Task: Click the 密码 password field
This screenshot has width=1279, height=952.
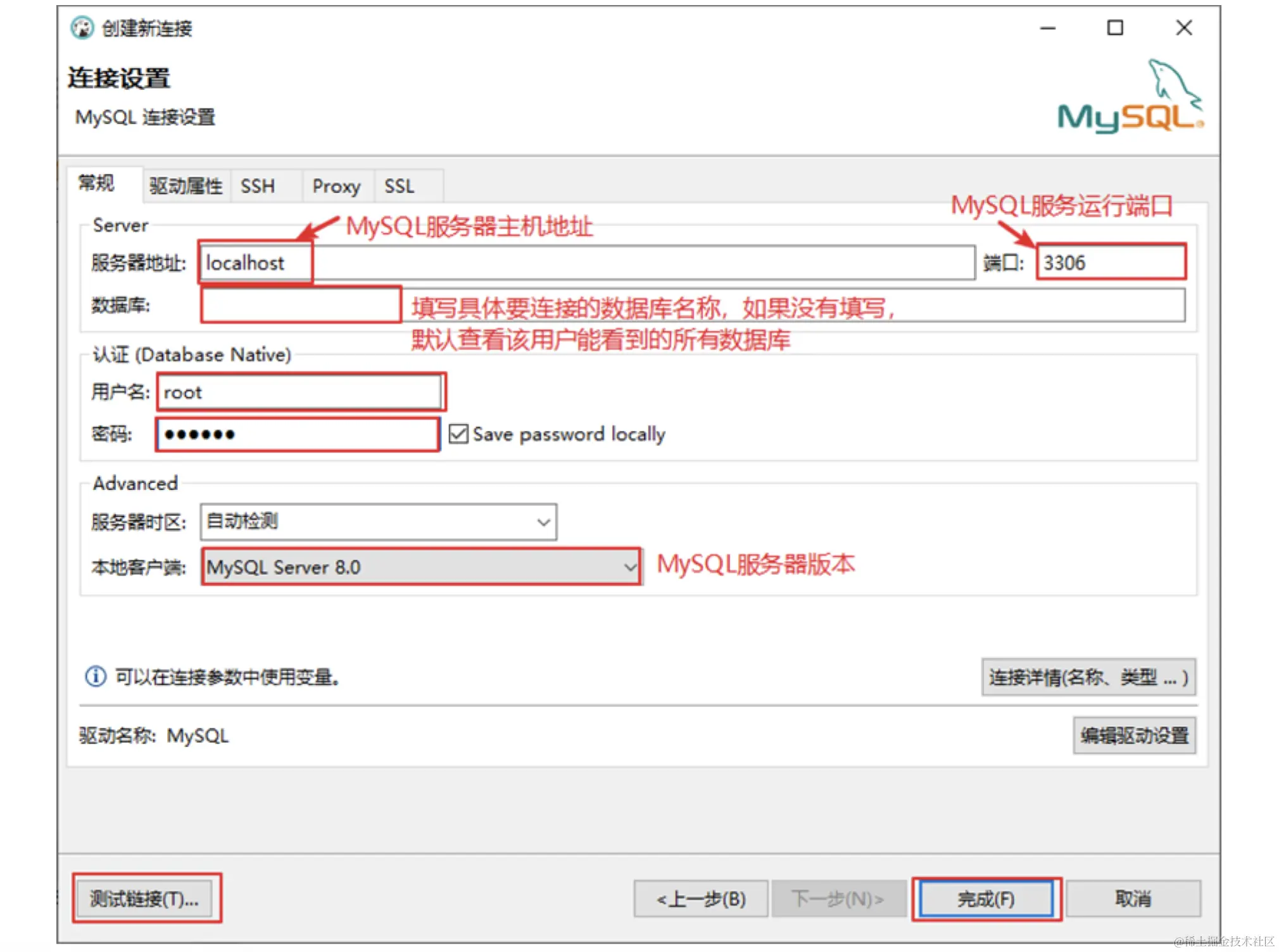Action: [298, 434]
